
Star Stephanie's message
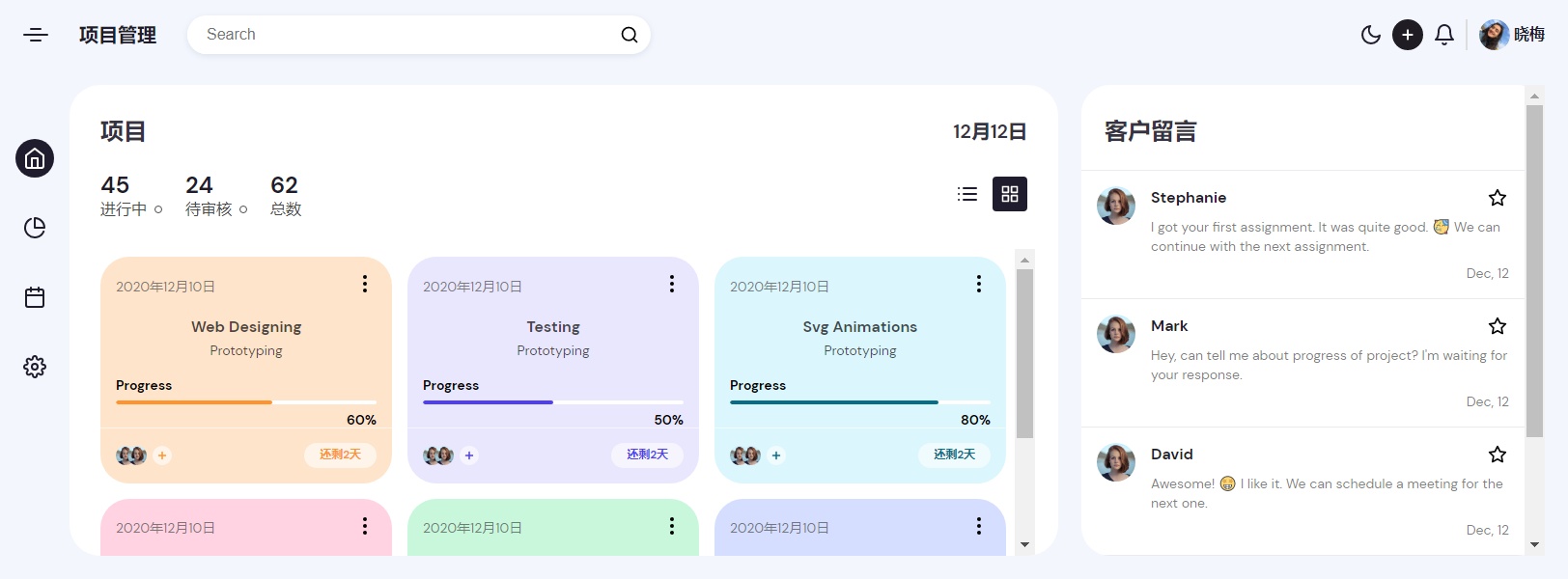click(x=1498, y=198)
